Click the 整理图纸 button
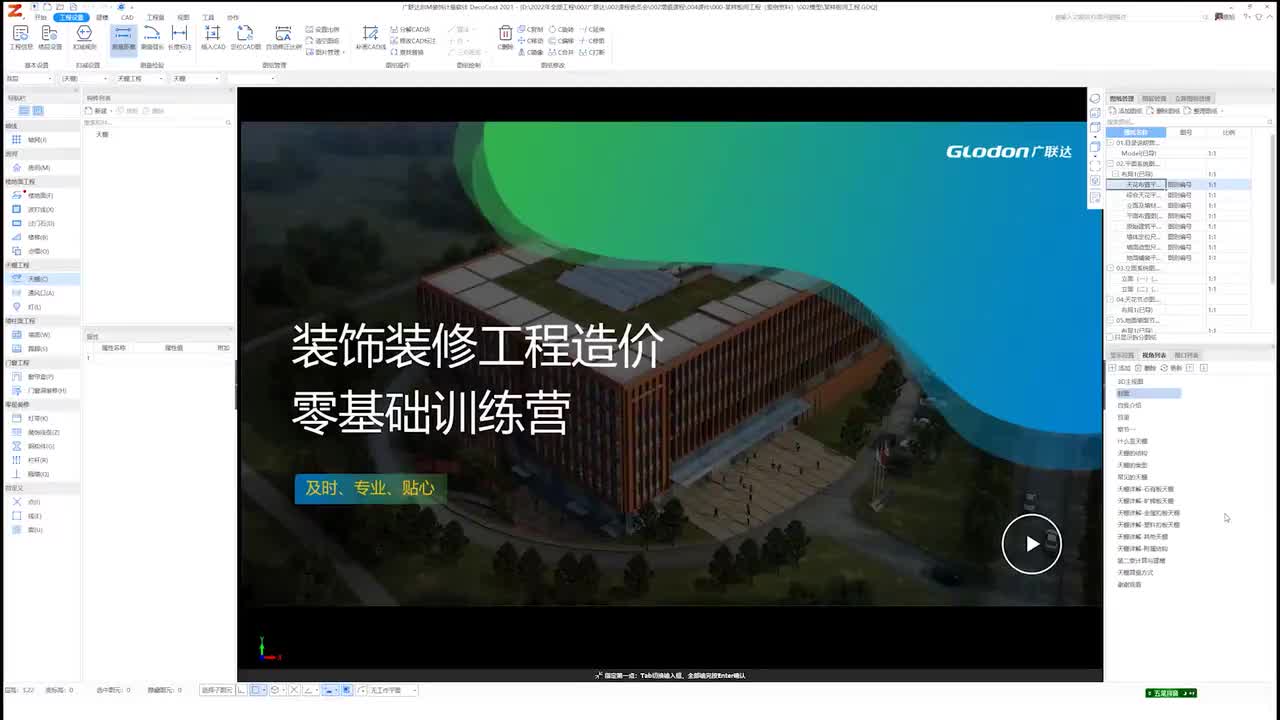Screen dimensions: 1280x720 pos(1202,111)
